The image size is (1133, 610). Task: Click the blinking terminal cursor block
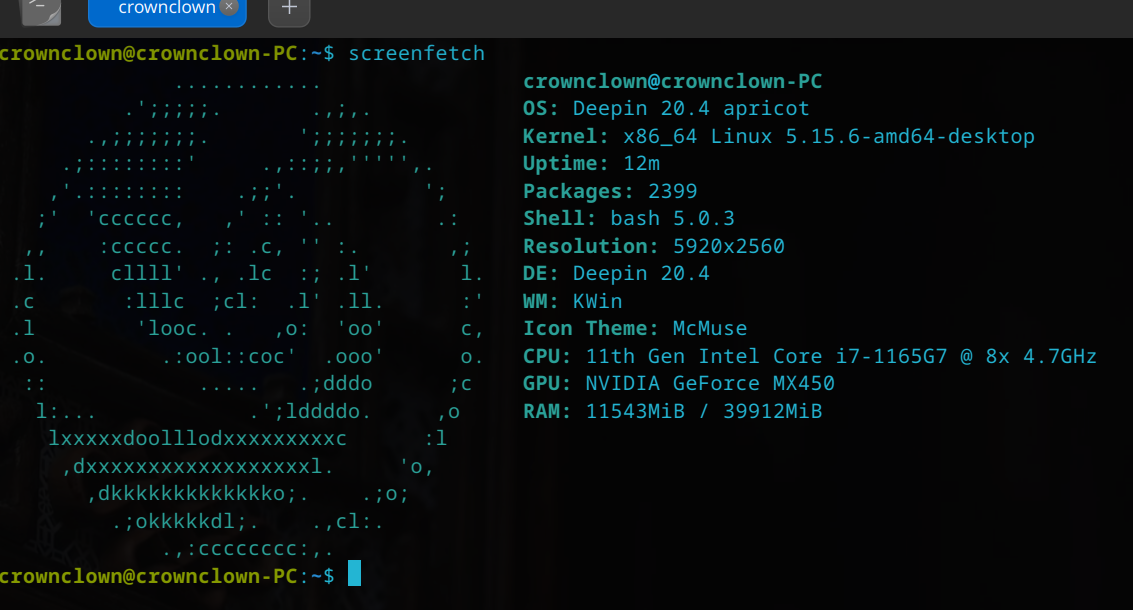[355, 575]
